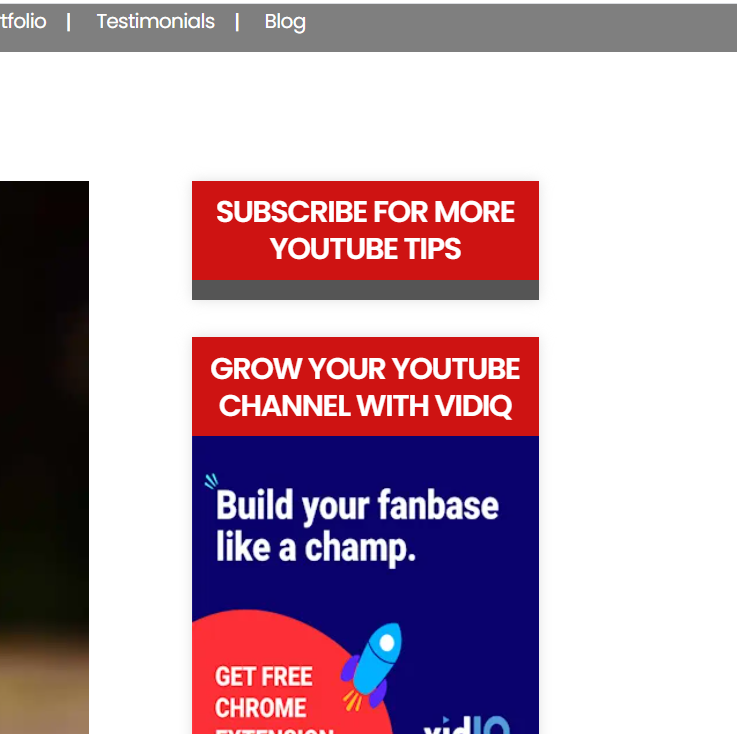
Task: Click the separator before the Testimonials item
Action: pos(69,22)
